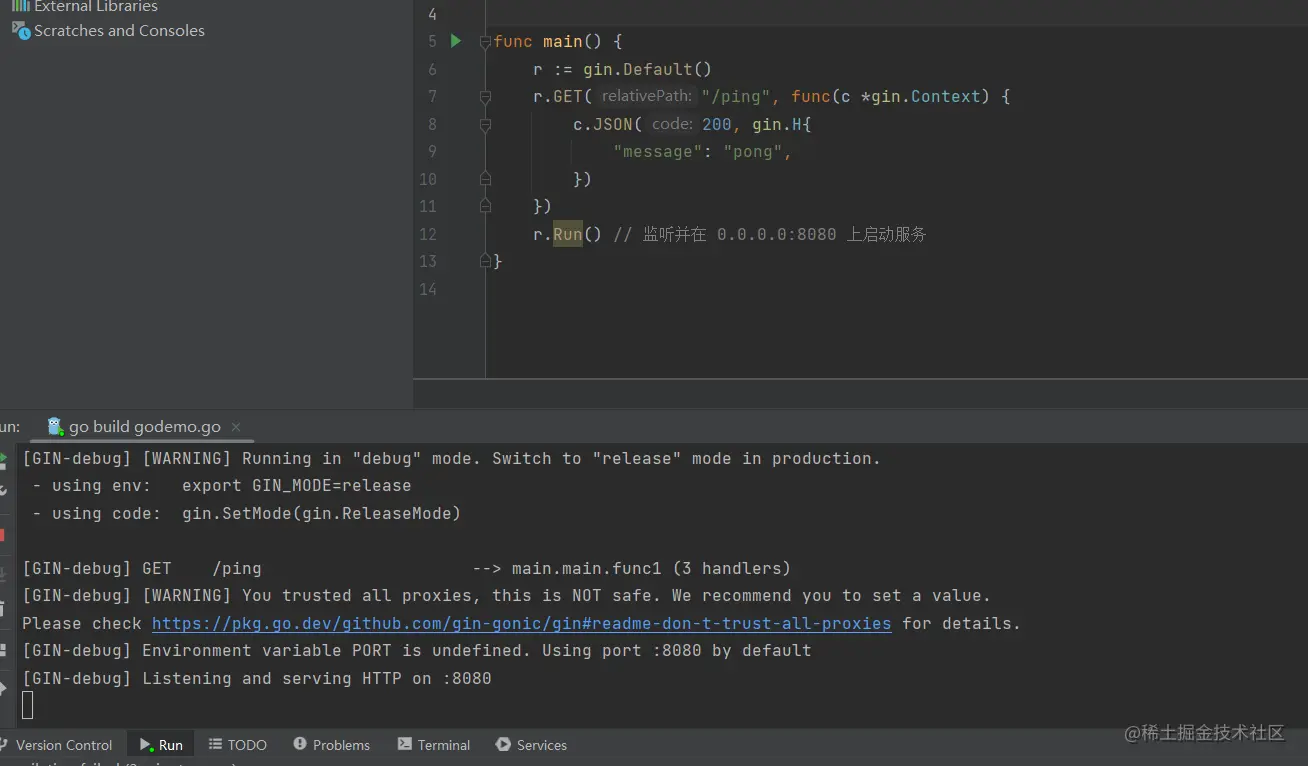Toggle the fold end marker on line 10
Viewport: 1308px width, 766px height.
coord(485,179)
